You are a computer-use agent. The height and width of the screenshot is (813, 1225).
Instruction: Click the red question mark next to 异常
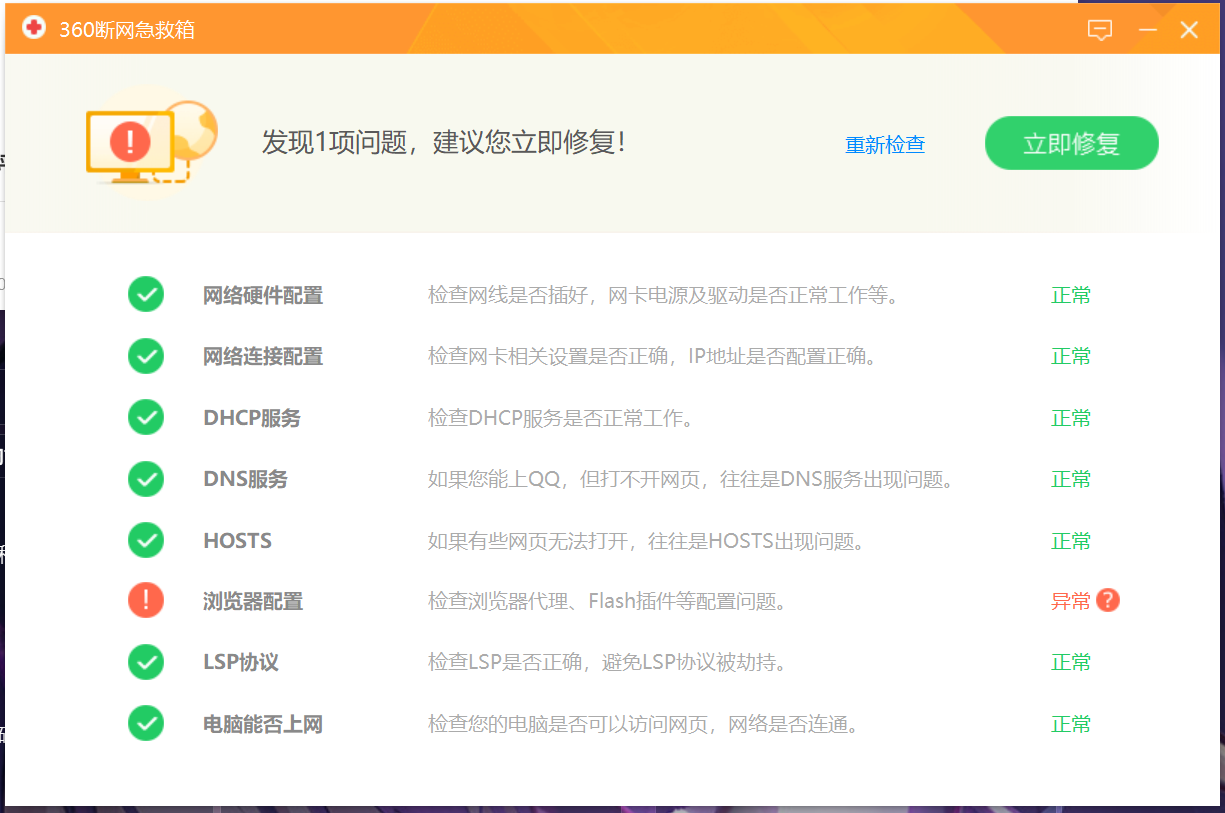(x=1107, y=601)
